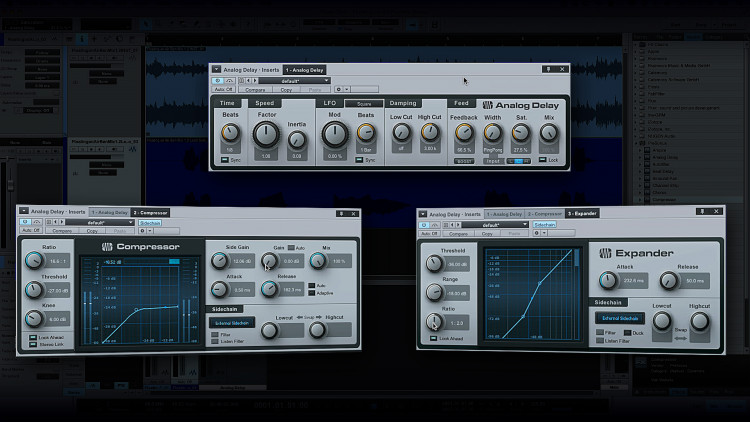Select the 2 - Compressor tab in Compressor window

tap(150, 212)
